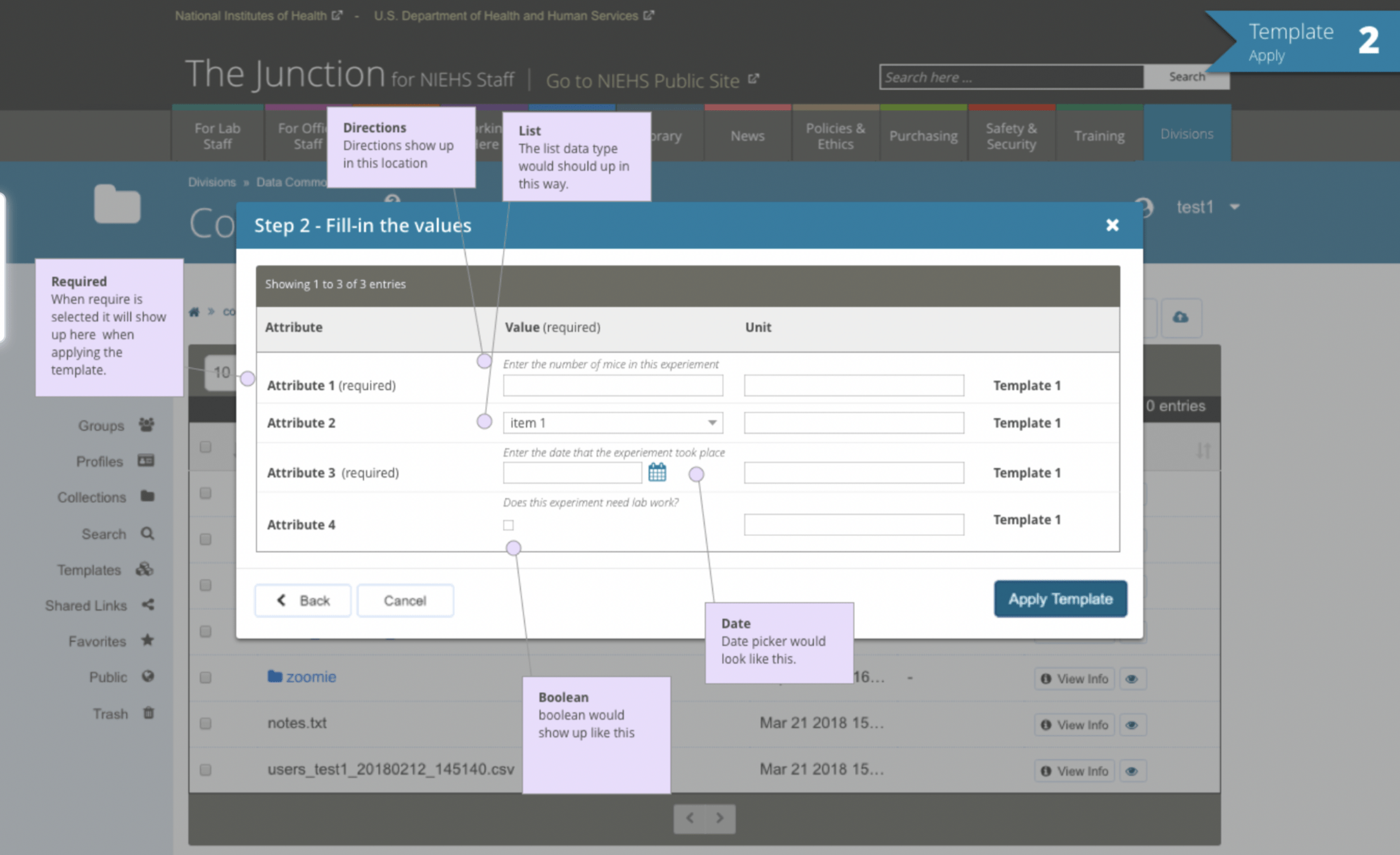Go to Shared Links in sidebar

(86, 605)
